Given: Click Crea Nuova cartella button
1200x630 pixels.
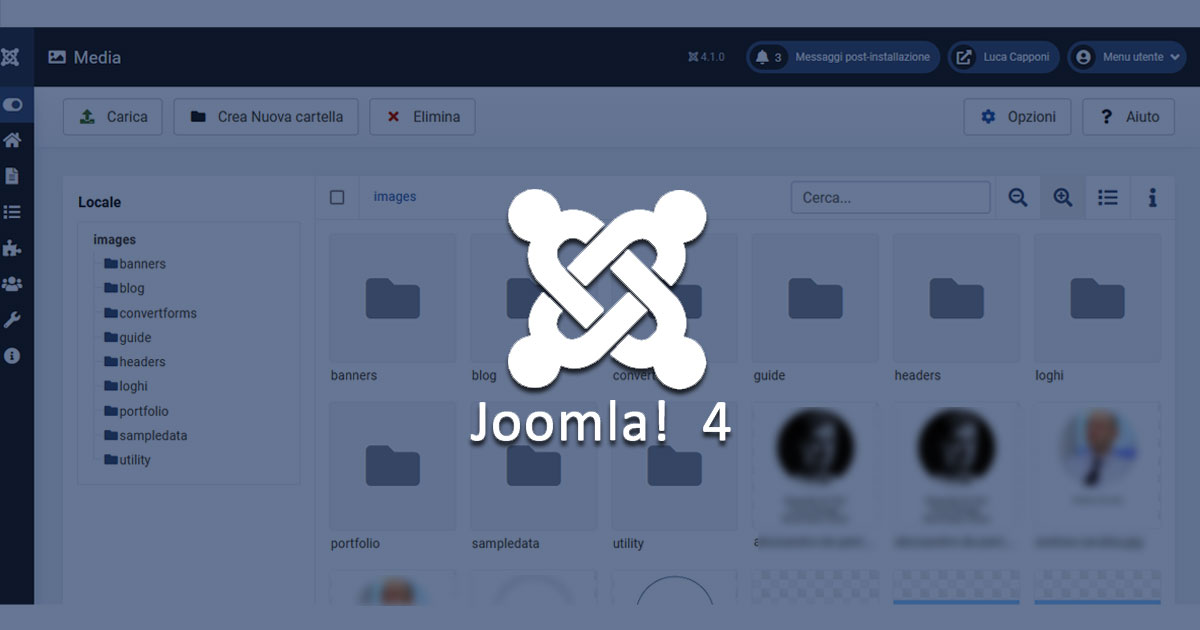Looking at the screenshot, I should [266, 117].
